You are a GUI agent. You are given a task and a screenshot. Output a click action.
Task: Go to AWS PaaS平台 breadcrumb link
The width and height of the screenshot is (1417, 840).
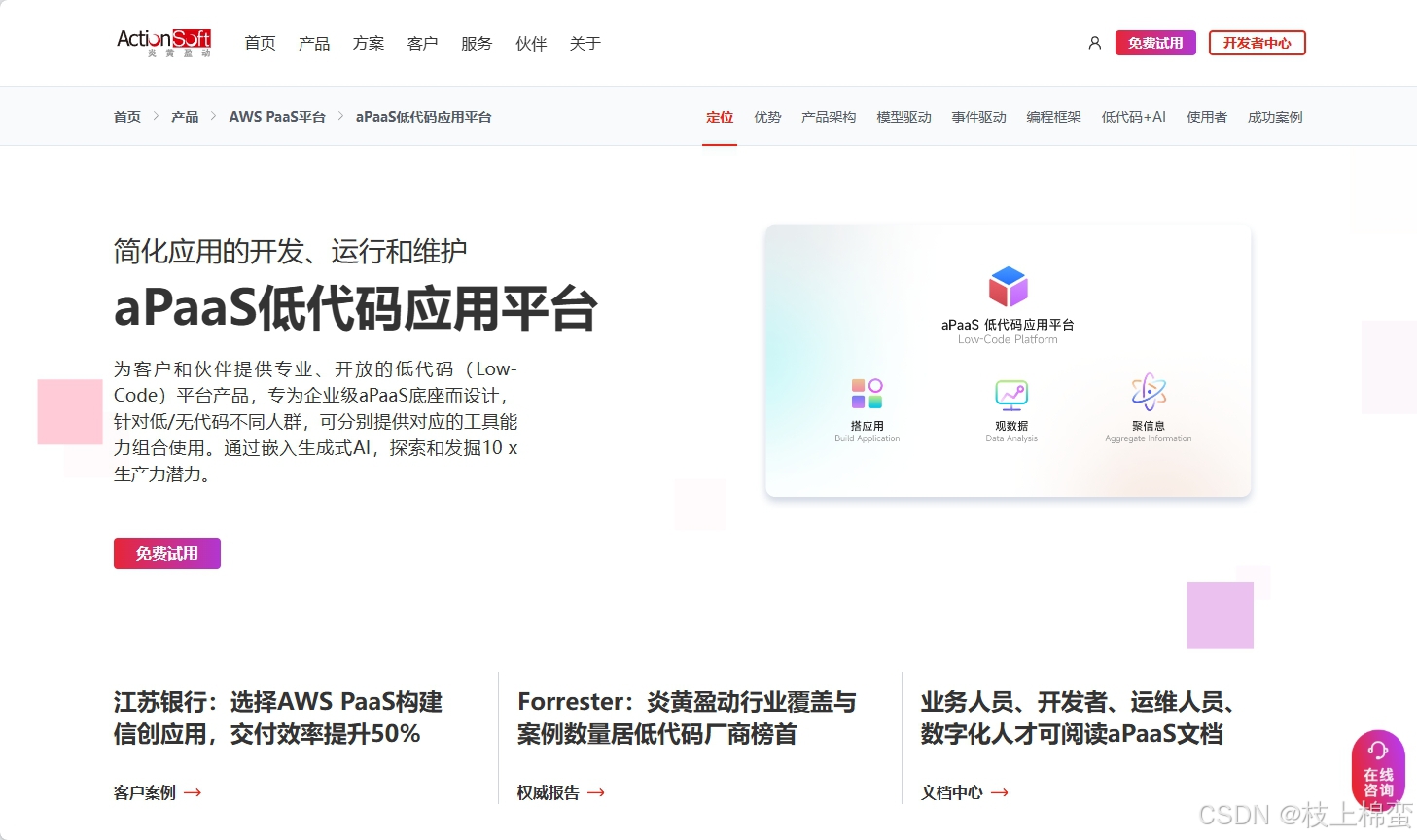tap(277, 117)
